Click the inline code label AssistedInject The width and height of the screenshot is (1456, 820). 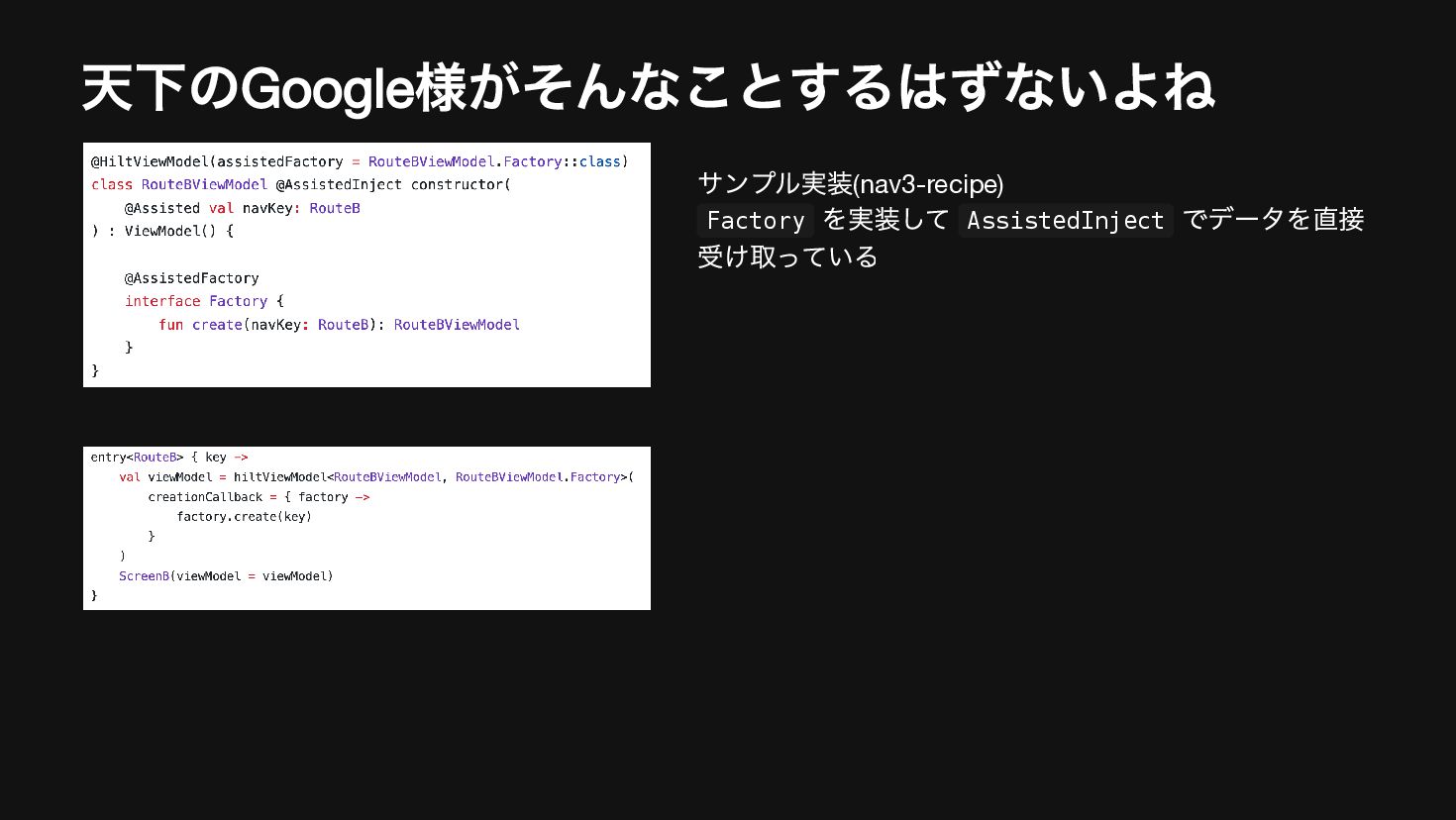tap(1066, 220)
